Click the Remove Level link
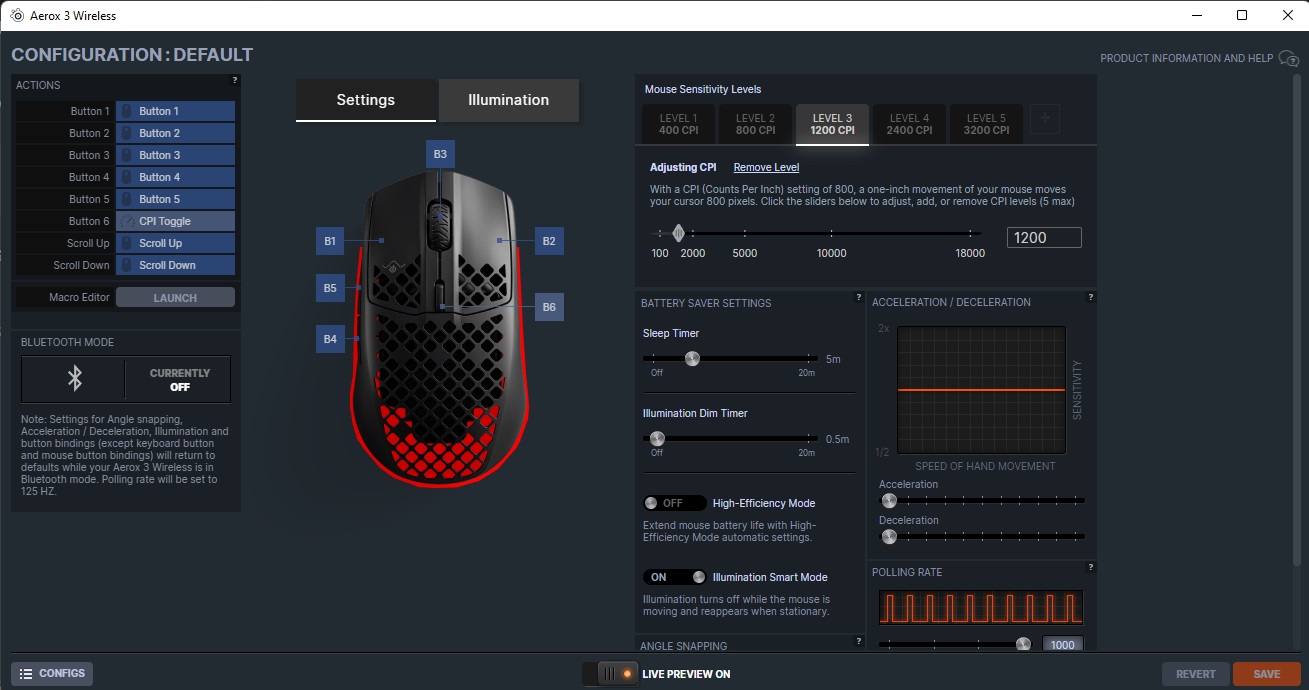The height and width of the screenshot is (690, 1309). [x=766, y=167]
